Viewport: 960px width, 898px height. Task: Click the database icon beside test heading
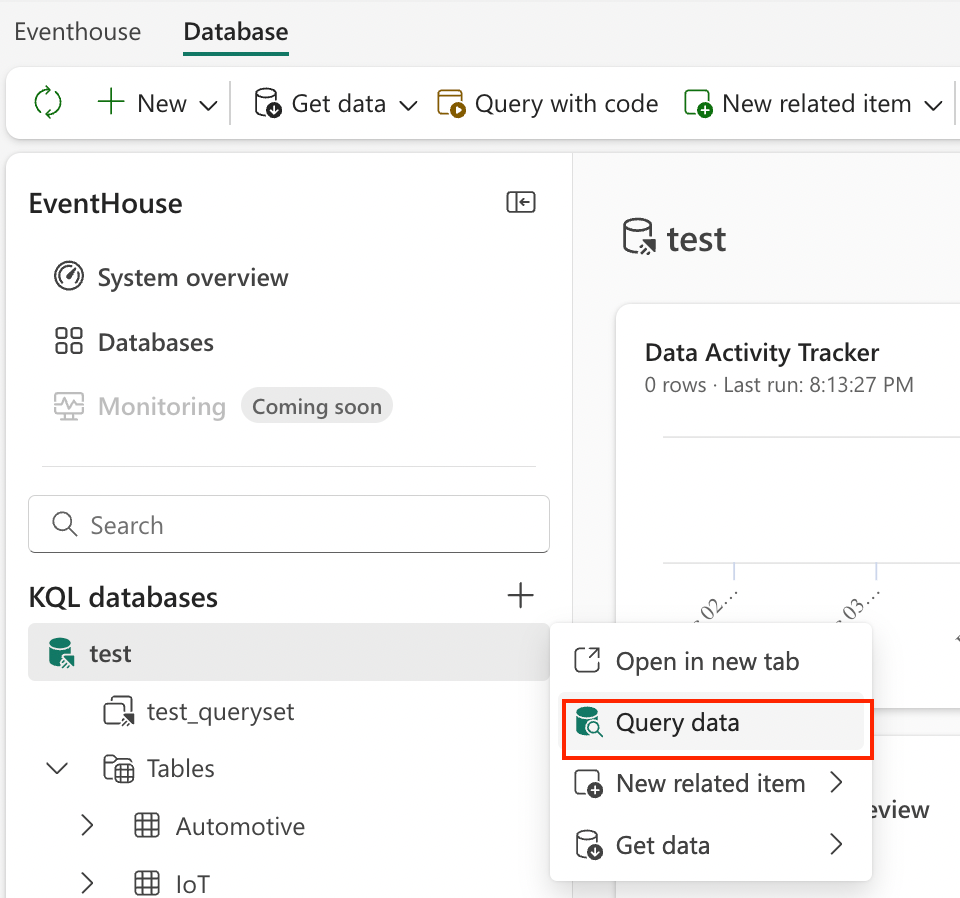[639, 237]
